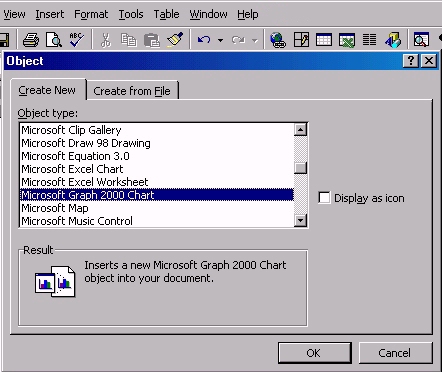Switch to the Create from File tab
Image resolution: width=442 pixels, height=372 pixels.
(132, 91)
